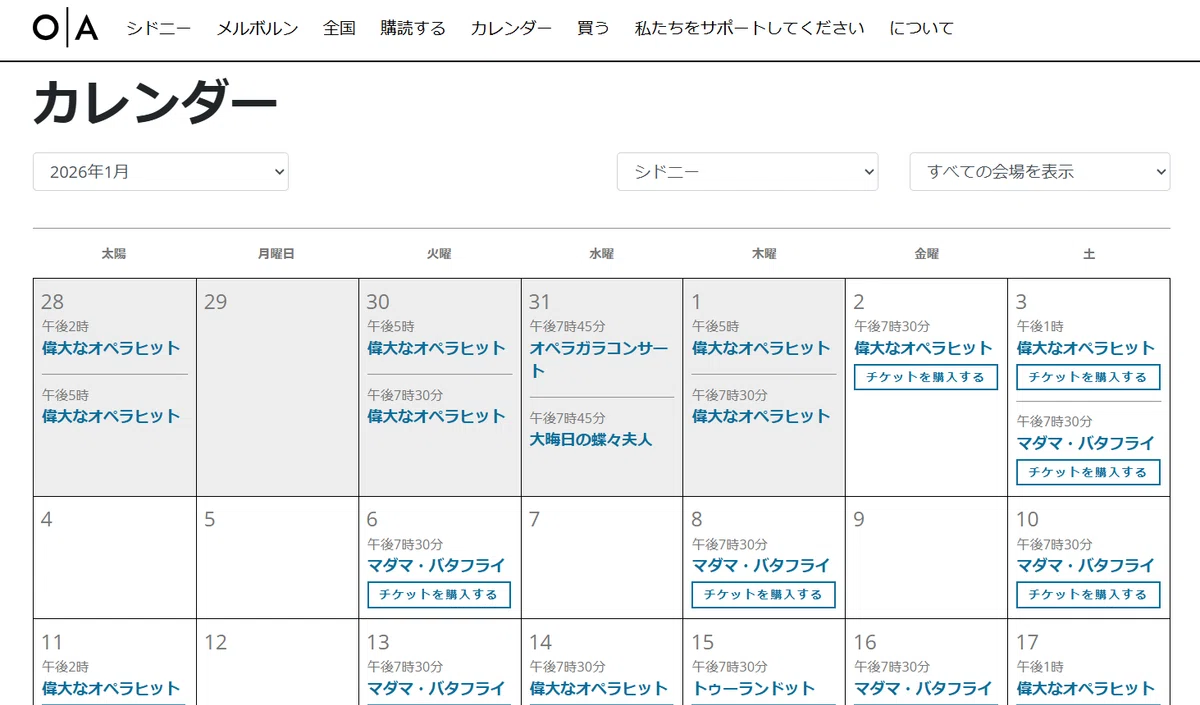Viewport: 1200px width, 705px height.
Task: Open 偉大なオペラヒット at 午後2時 on the 28th
Action: pyautogui.click(x=111, y=348)
